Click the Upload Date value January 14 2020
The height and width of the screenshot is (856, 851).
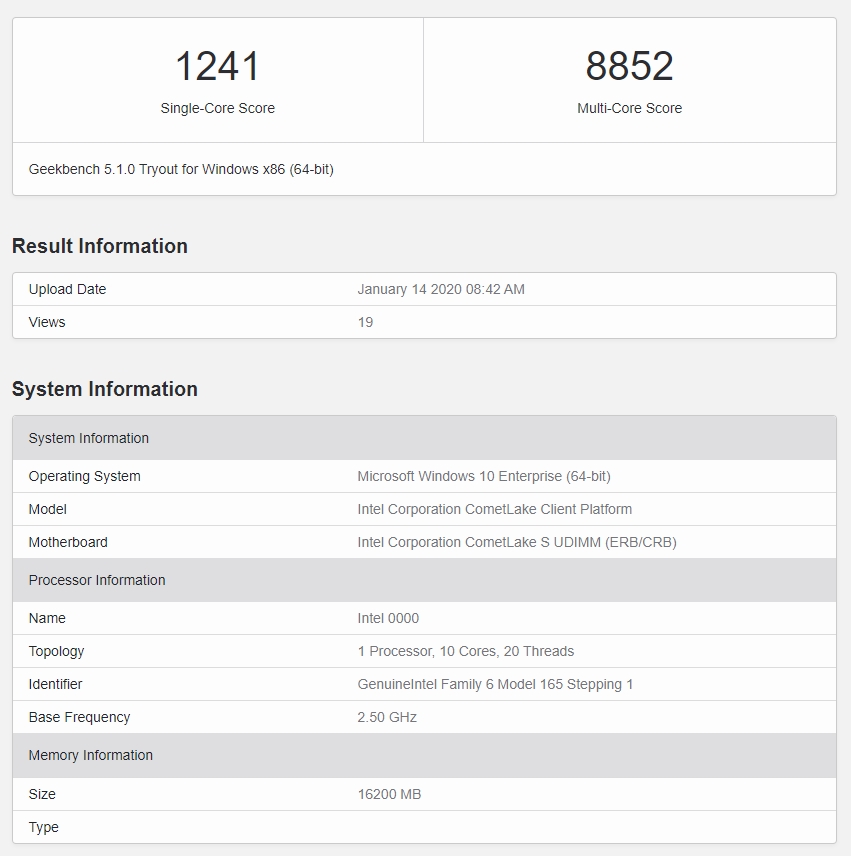point(441,289)
